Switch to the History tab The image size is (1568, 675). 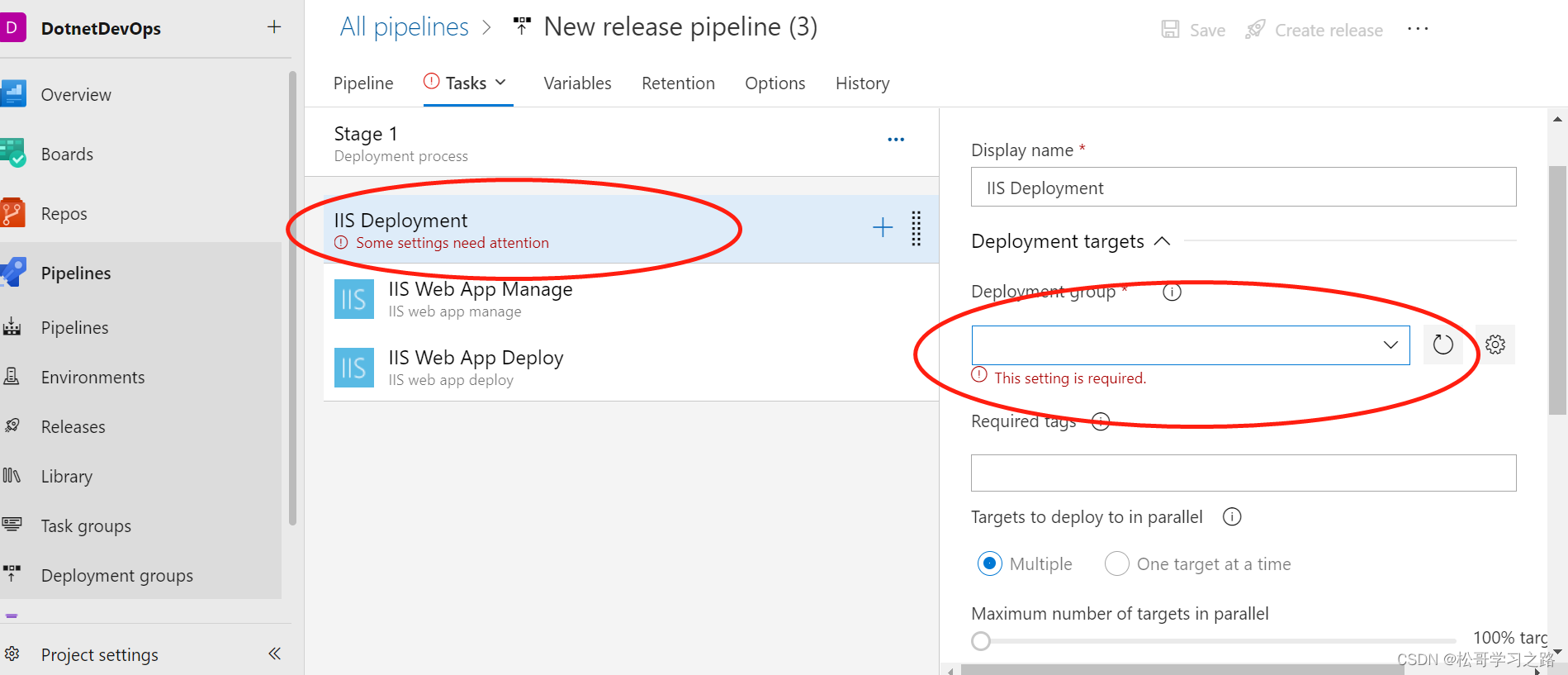[862, 83]
